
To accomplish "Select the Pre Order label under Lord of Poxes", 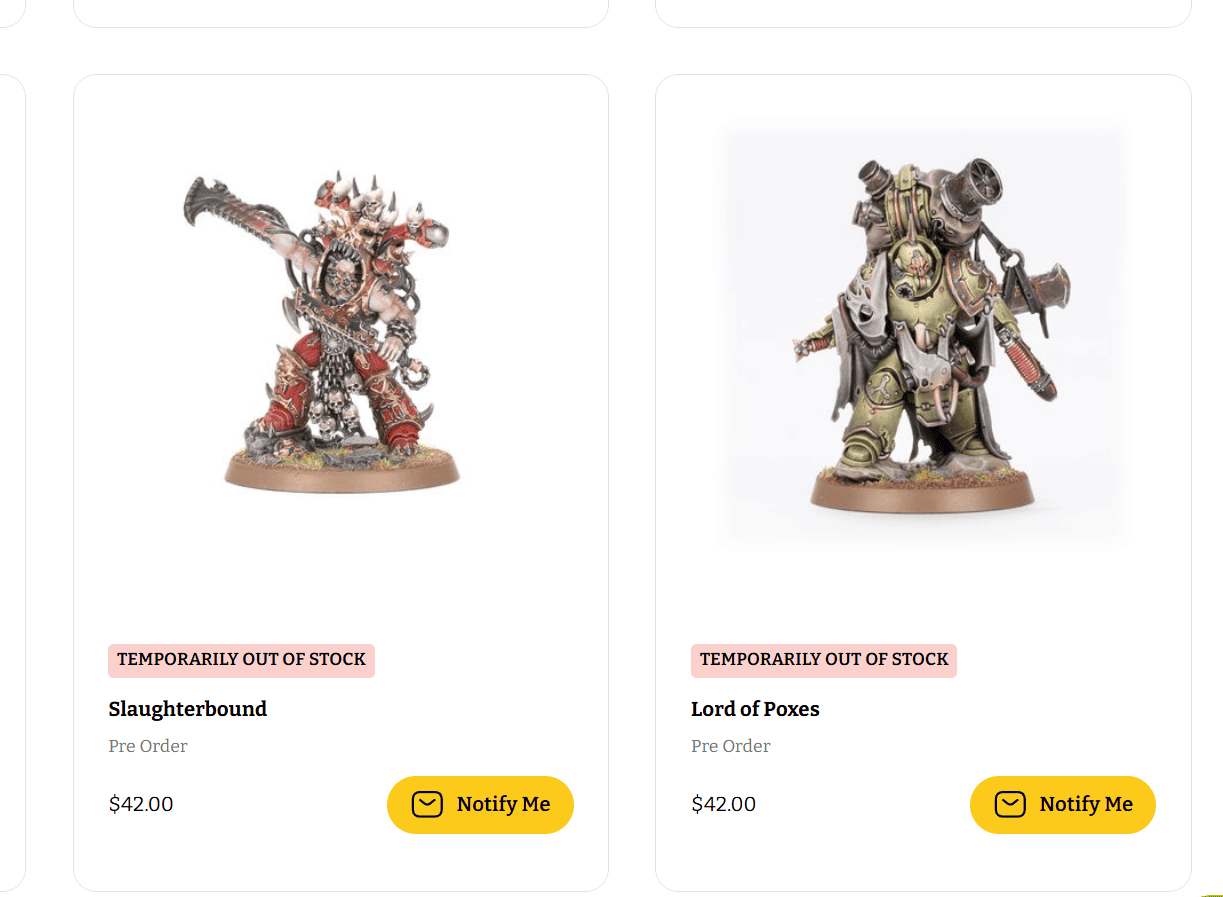I will 731,746.
